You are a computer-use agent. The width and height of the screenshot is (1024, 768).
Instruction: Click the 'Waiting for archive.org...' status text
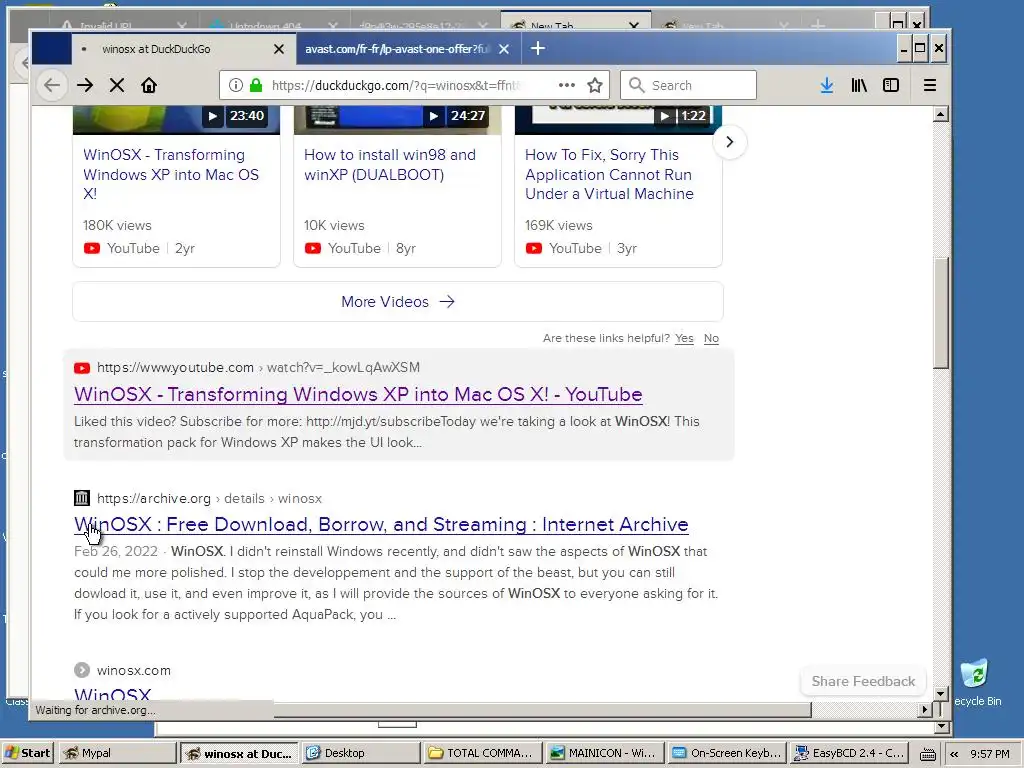point(95,710)
